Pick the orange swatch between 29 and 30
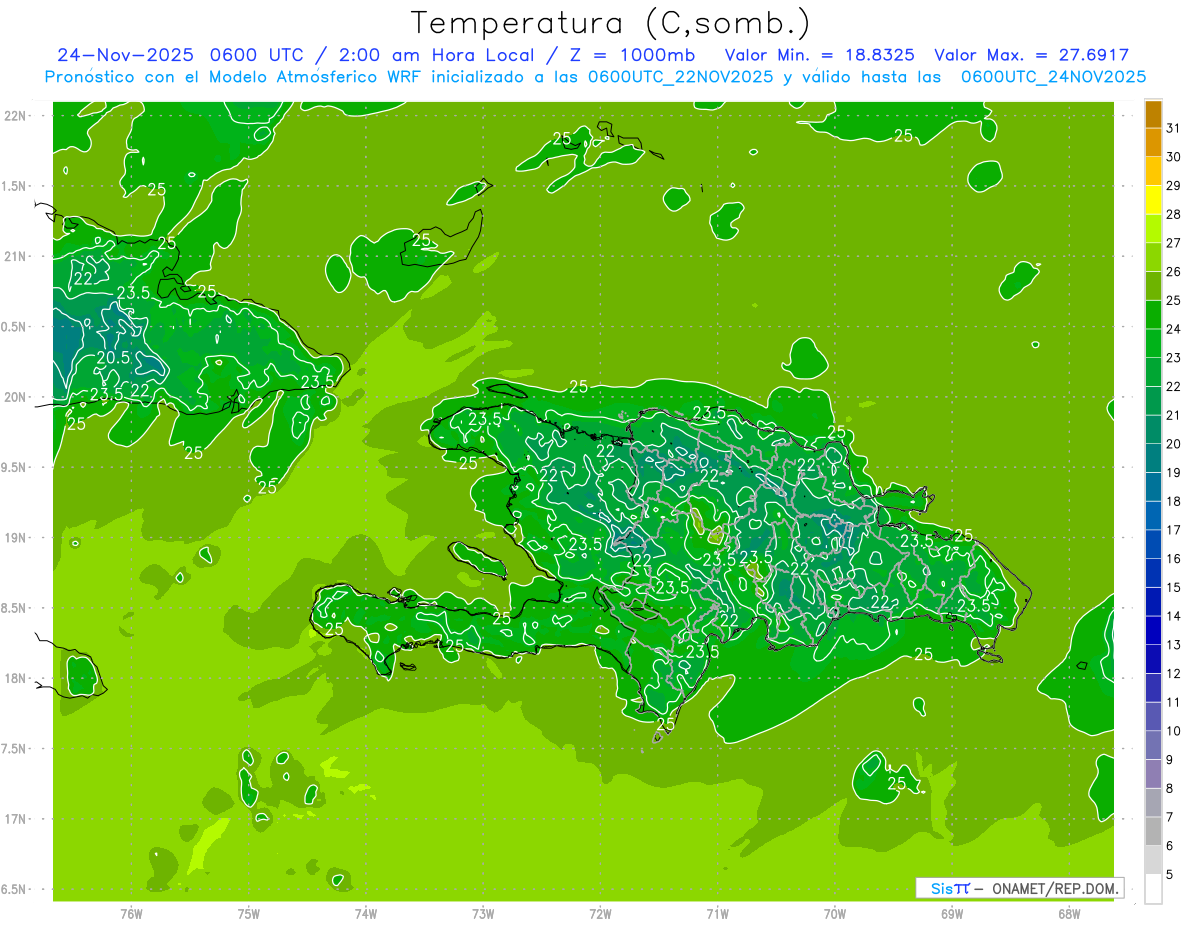The height and width of the screenshot is (927, 1200). coord(1153,171)
